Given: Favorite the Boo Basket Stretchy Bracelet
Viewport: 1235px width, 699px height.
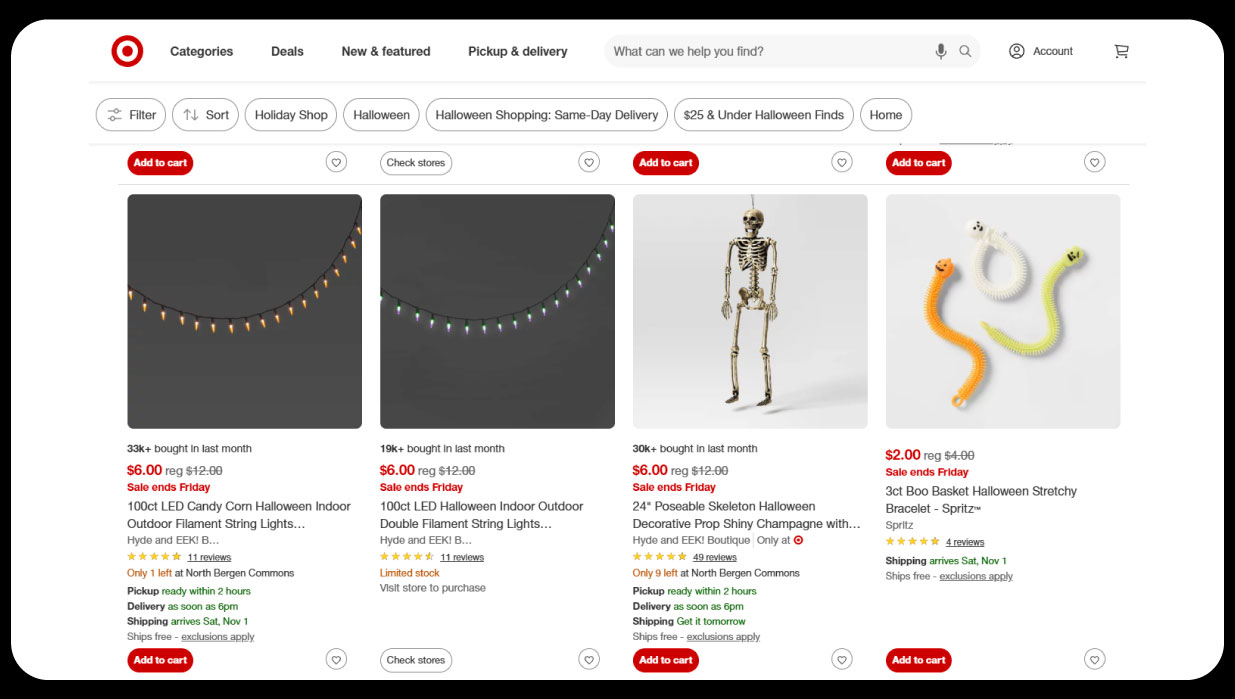Looking at the screenshot, I should coord(1095,659).
